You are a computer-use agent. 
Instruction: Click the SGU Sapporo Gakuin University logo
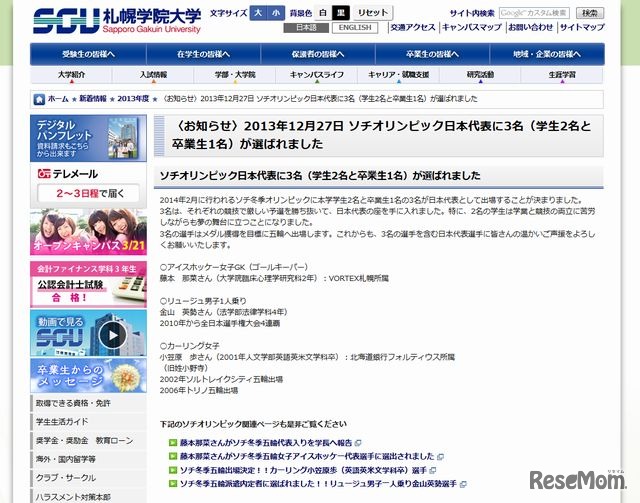[117, 21]
